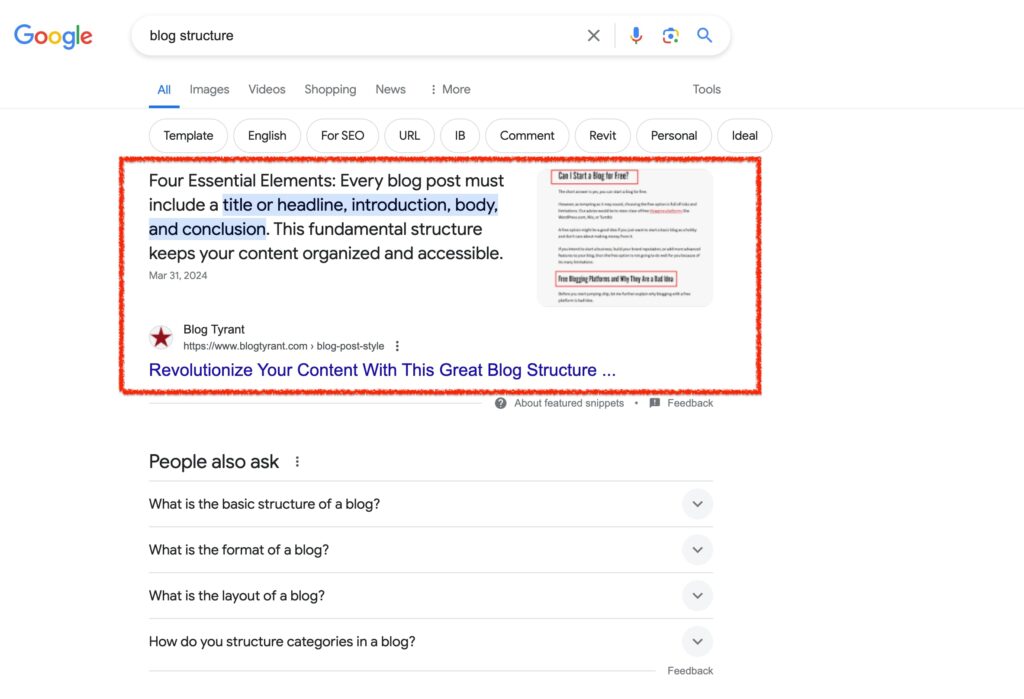Open the More search categories dropdown
This screenshot has height=699, width=1024.
click(x=449, y=89)
